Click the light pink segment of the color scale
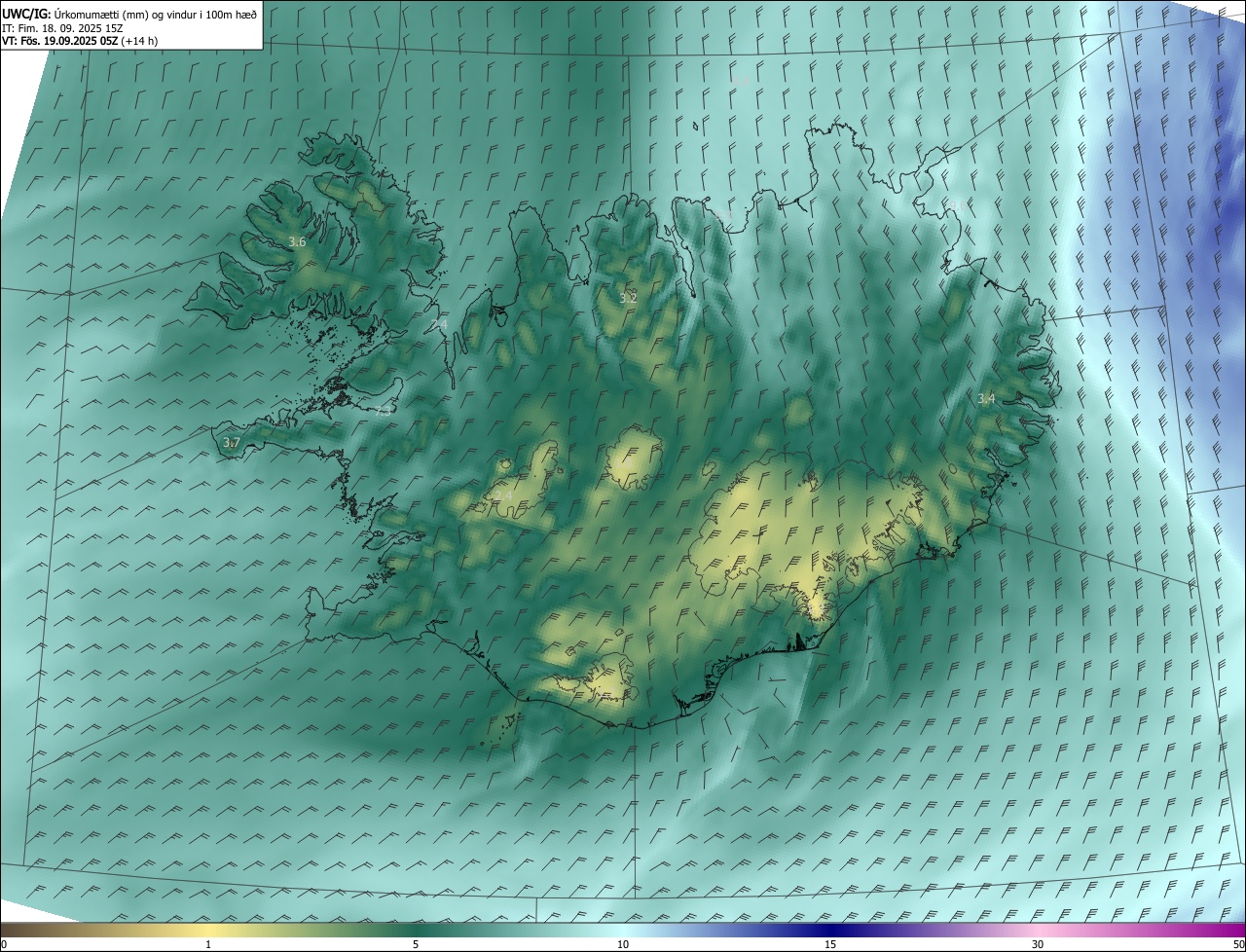Screen dimensions: 1246x952 (1038, 931)
